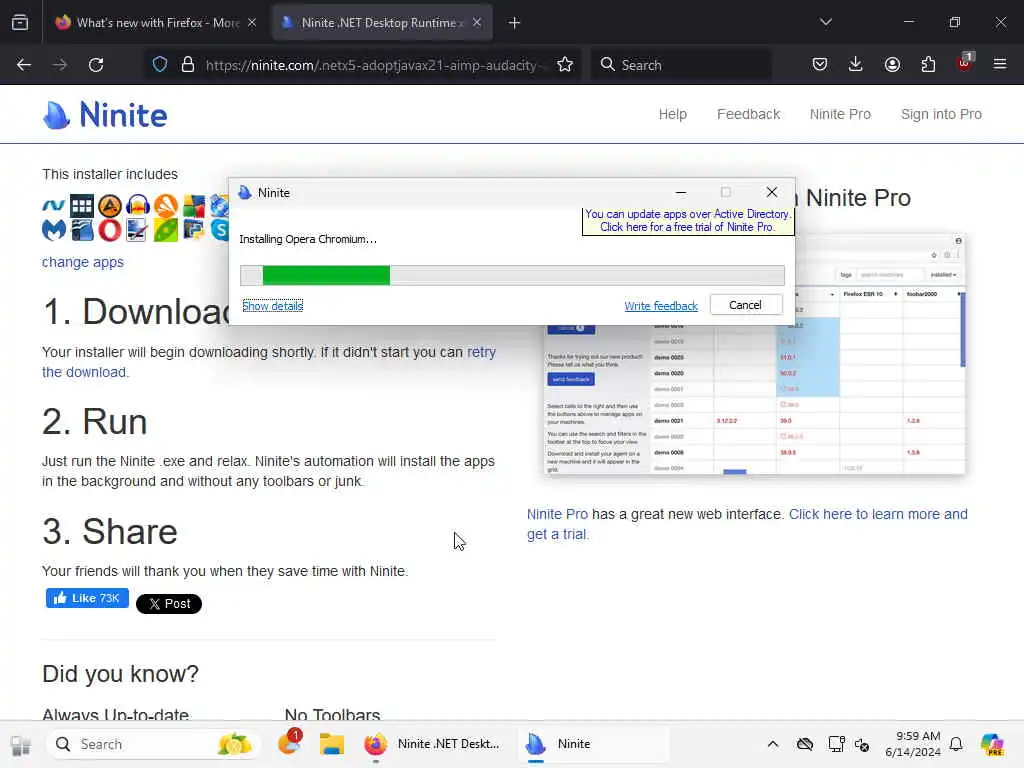View site security padlock info
1024x768 pixels.
coord(188,65)
